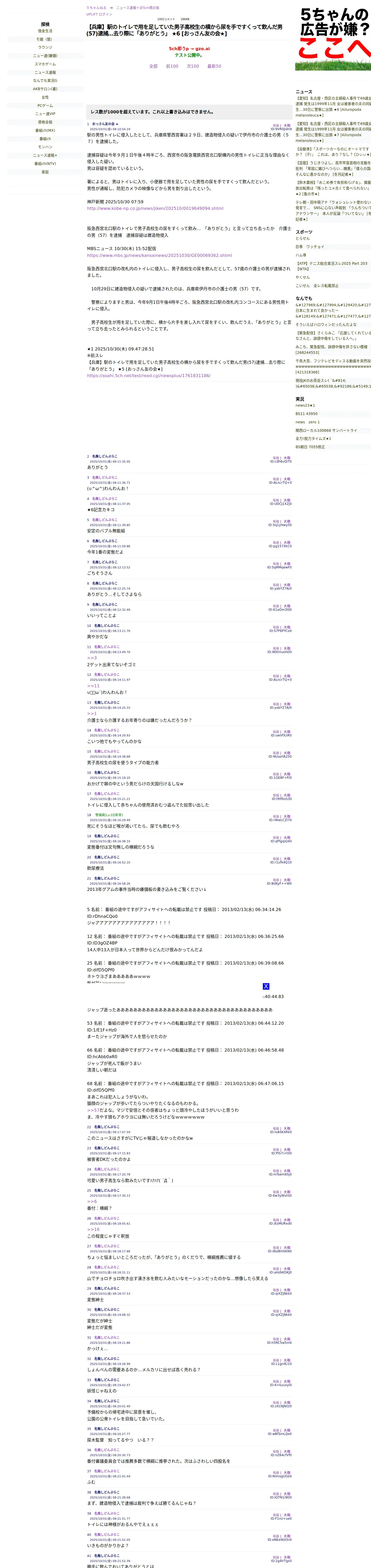This screenshot has width=371, height=1568.
Task: Open 借金生活 in the left sidebar
Action: click(x=45, y=31)
